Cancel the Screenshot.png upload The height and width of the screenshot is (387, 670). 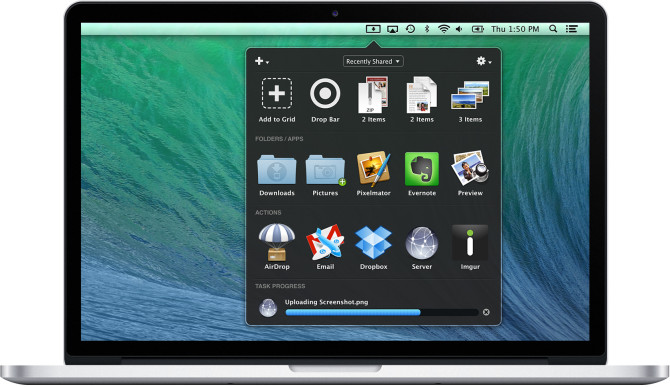click(x=486, y=312)
